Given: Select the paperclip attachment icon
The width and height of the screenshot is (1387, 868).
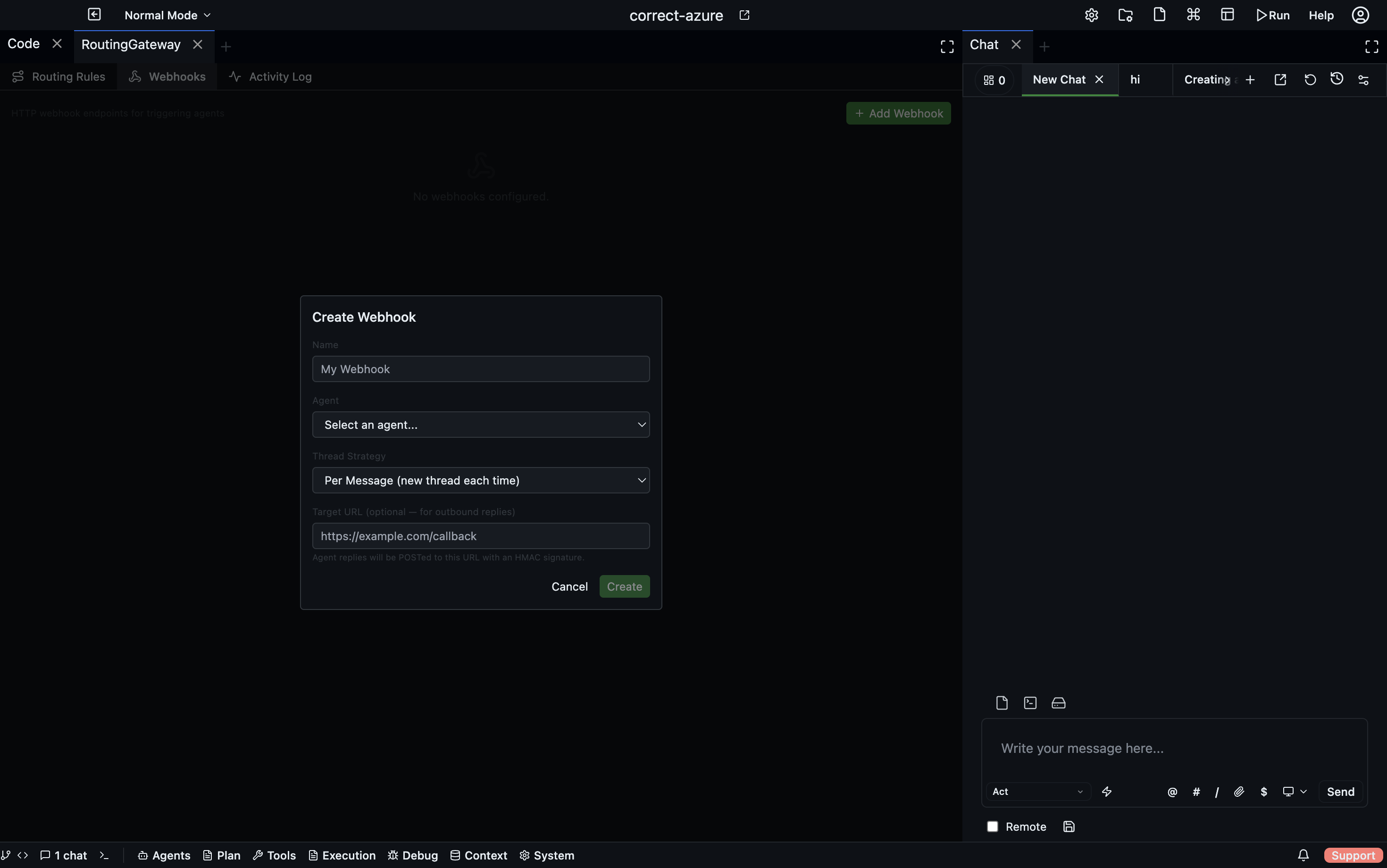Looking at the screenshot, I should [x=1239, y=792].
